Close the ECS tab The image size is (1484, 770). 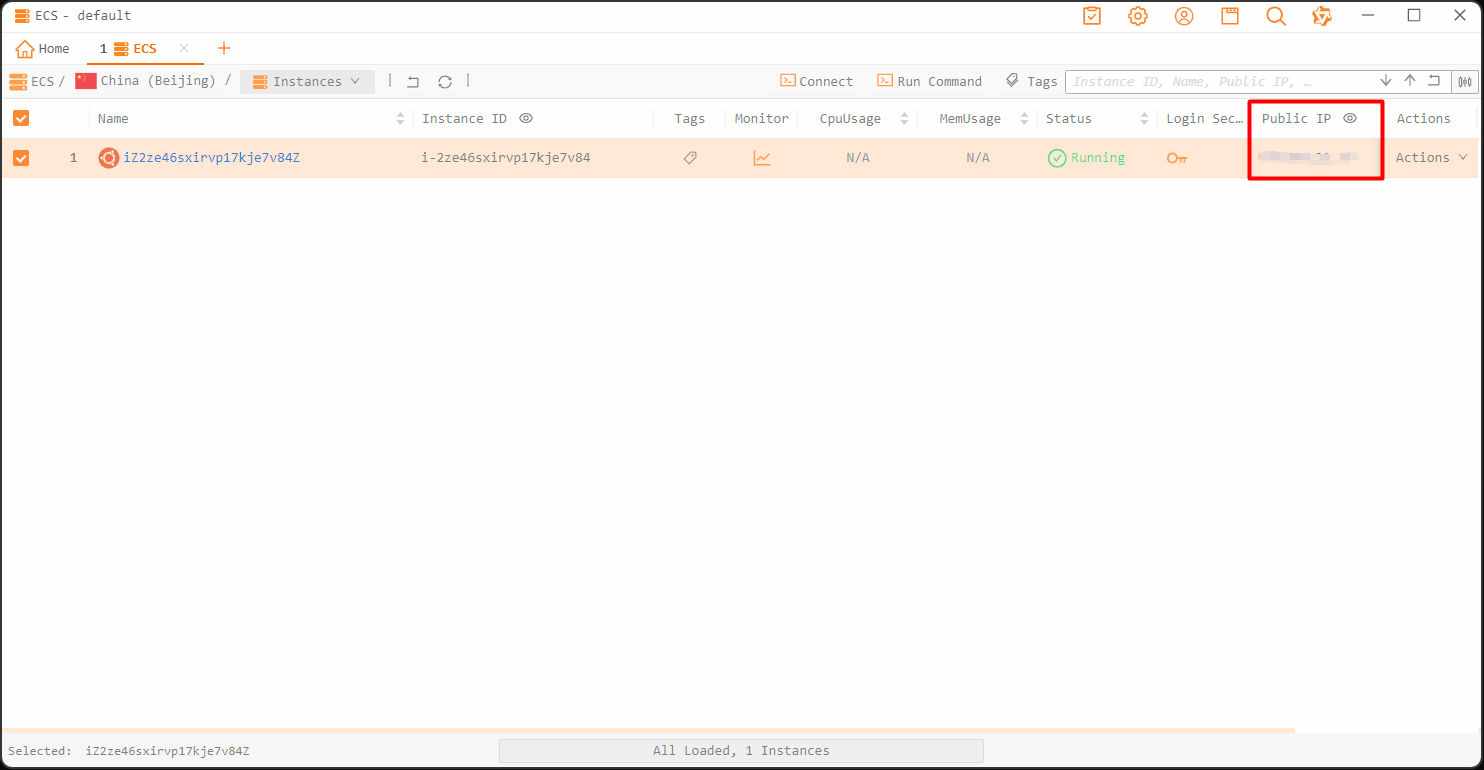point(184,48)
